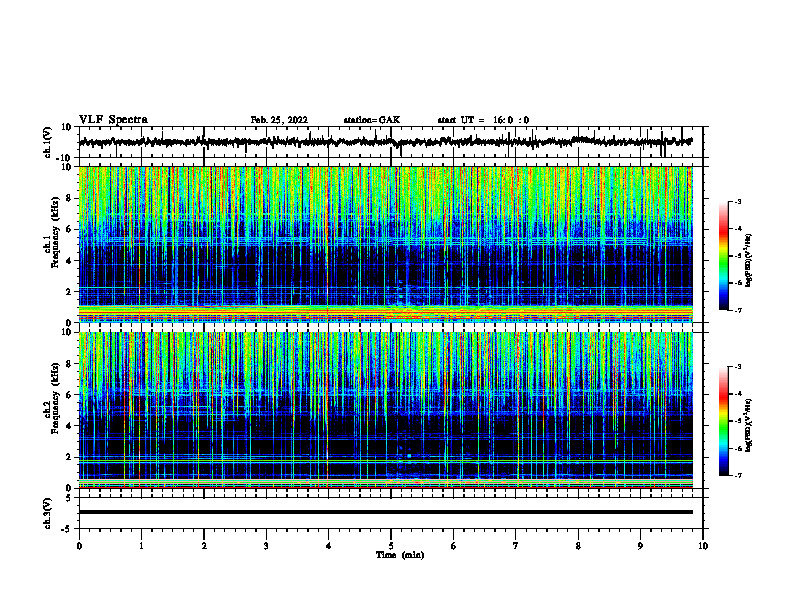Click the "-5" tick on ch.1 color bar
792x612 pixels.
pos(738,256)
